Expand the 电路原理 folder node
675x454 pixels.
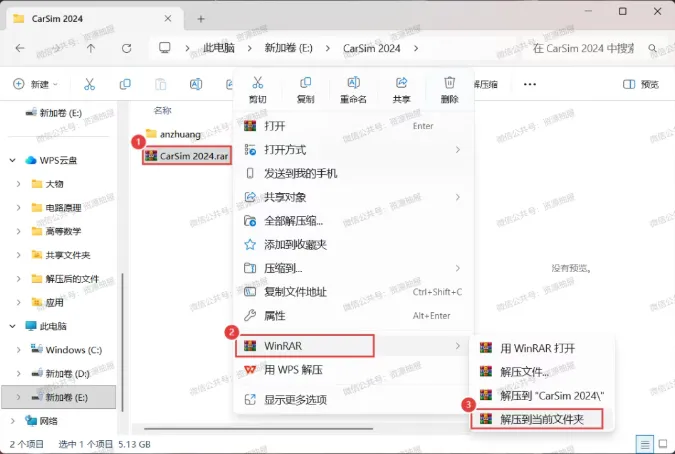tap(19, 208)
